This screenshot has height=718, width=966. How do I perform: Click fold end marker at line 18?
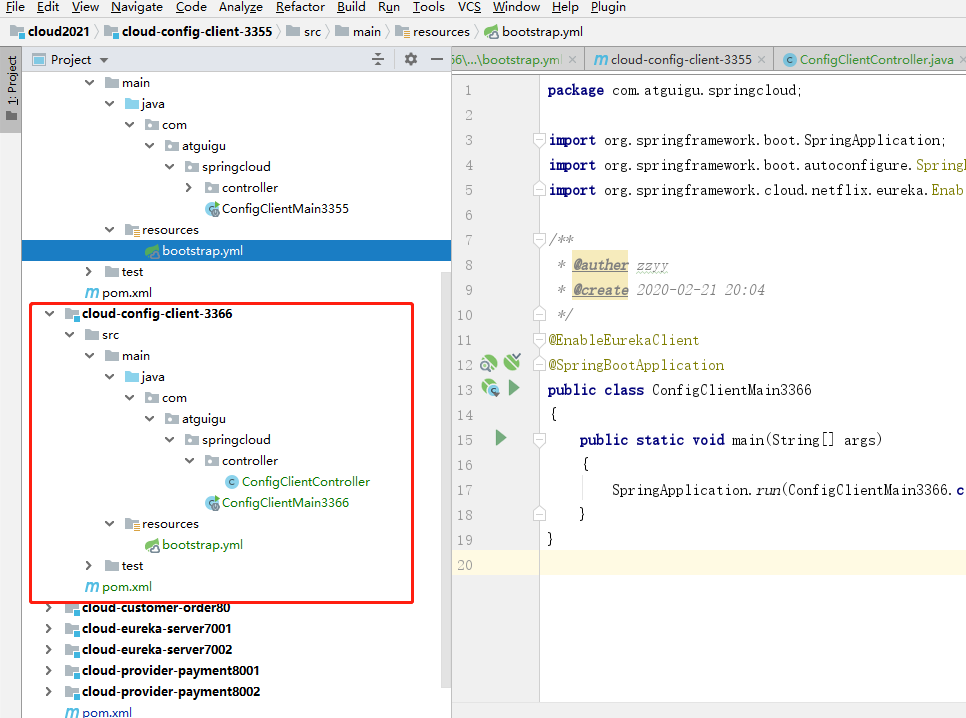[539, 513]
